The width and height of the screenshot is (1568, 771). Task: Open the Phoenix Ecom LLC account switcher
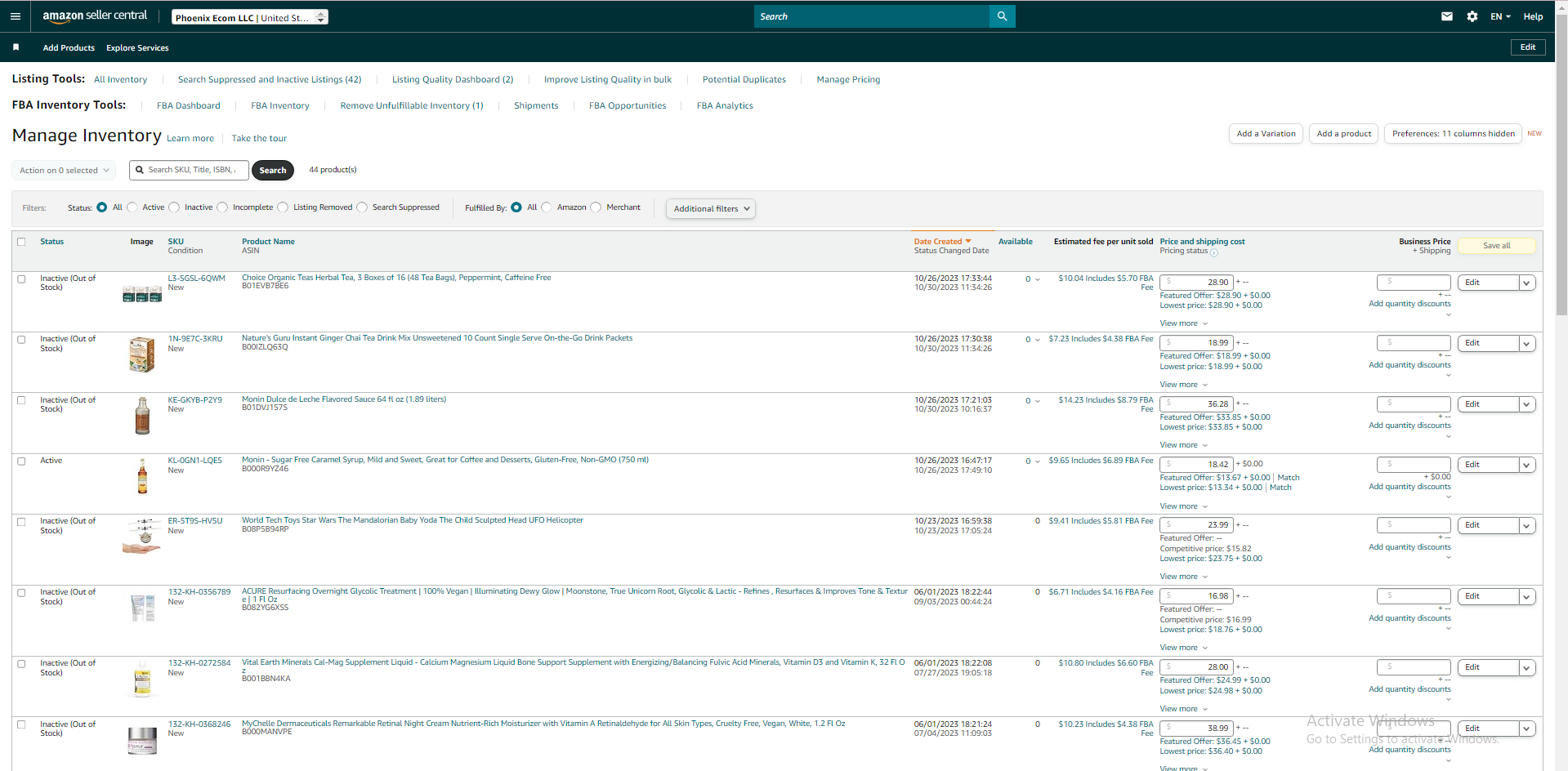point(250,17)
